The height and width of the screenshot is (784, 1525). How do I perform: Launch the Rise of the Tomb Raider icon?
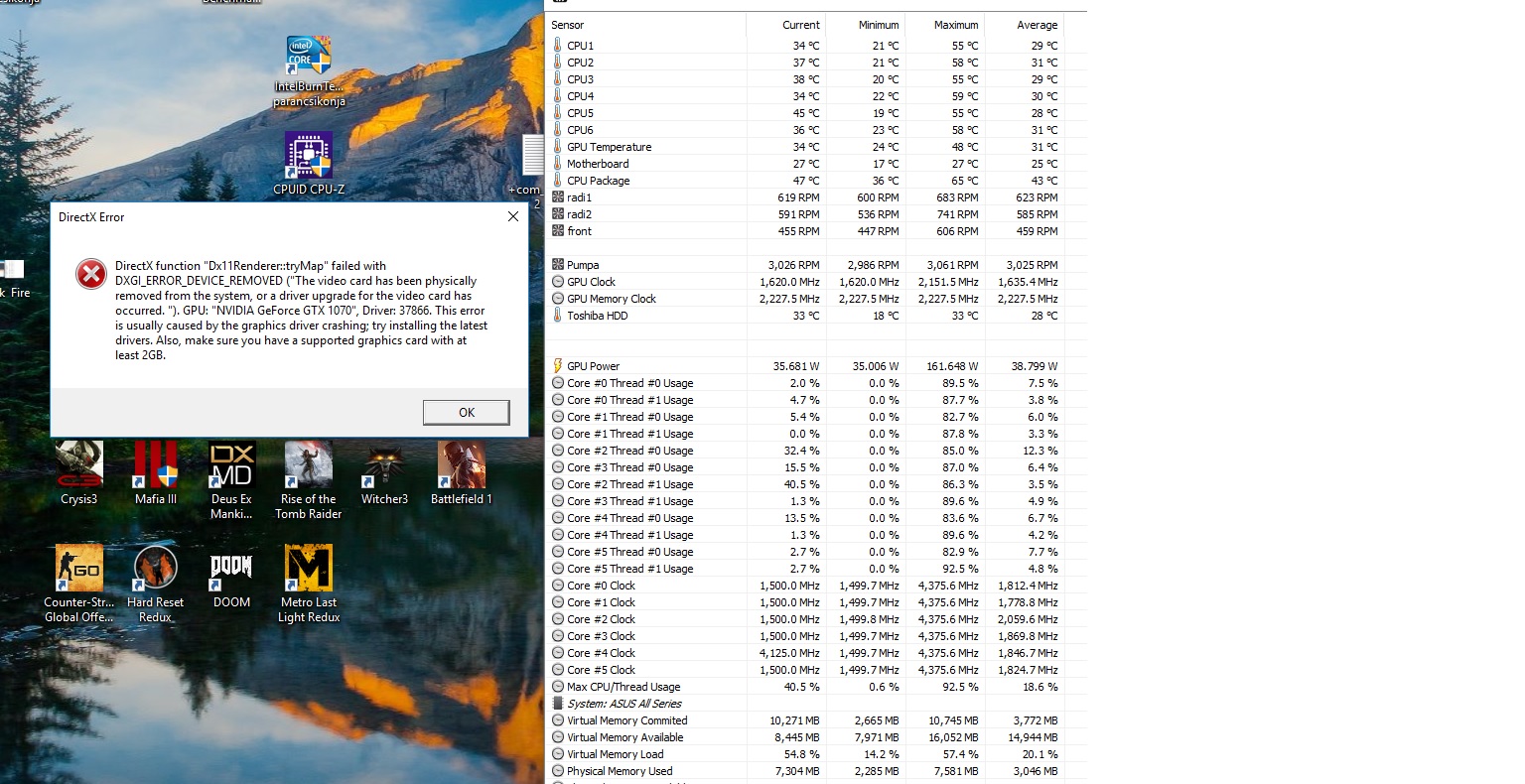point(309,481)
